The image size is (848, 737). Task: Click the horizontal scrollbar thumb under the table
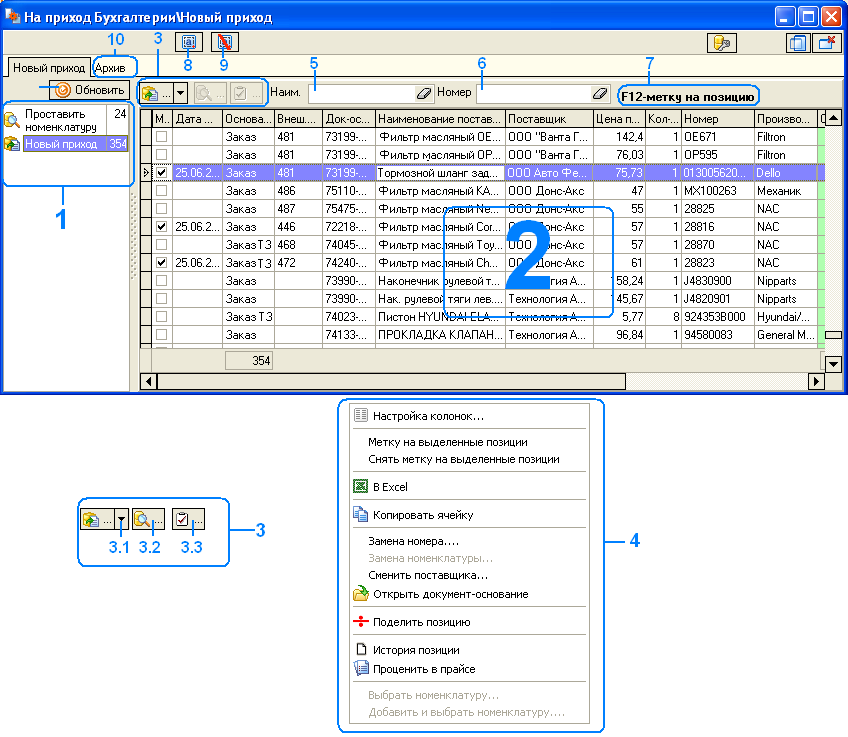click(392, 381)
